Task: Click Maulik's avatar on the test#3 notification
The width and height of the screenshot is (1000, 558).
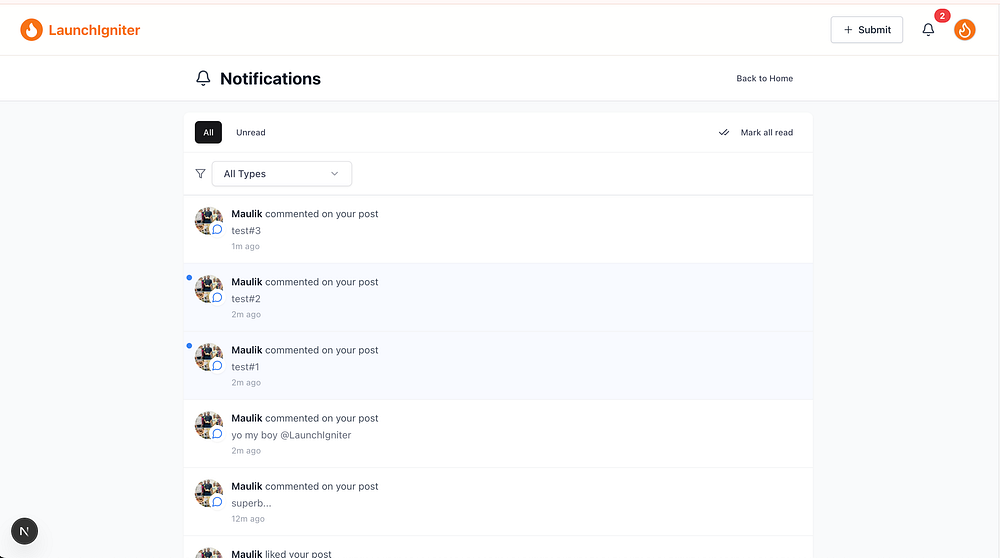Action: pos(207,220)
